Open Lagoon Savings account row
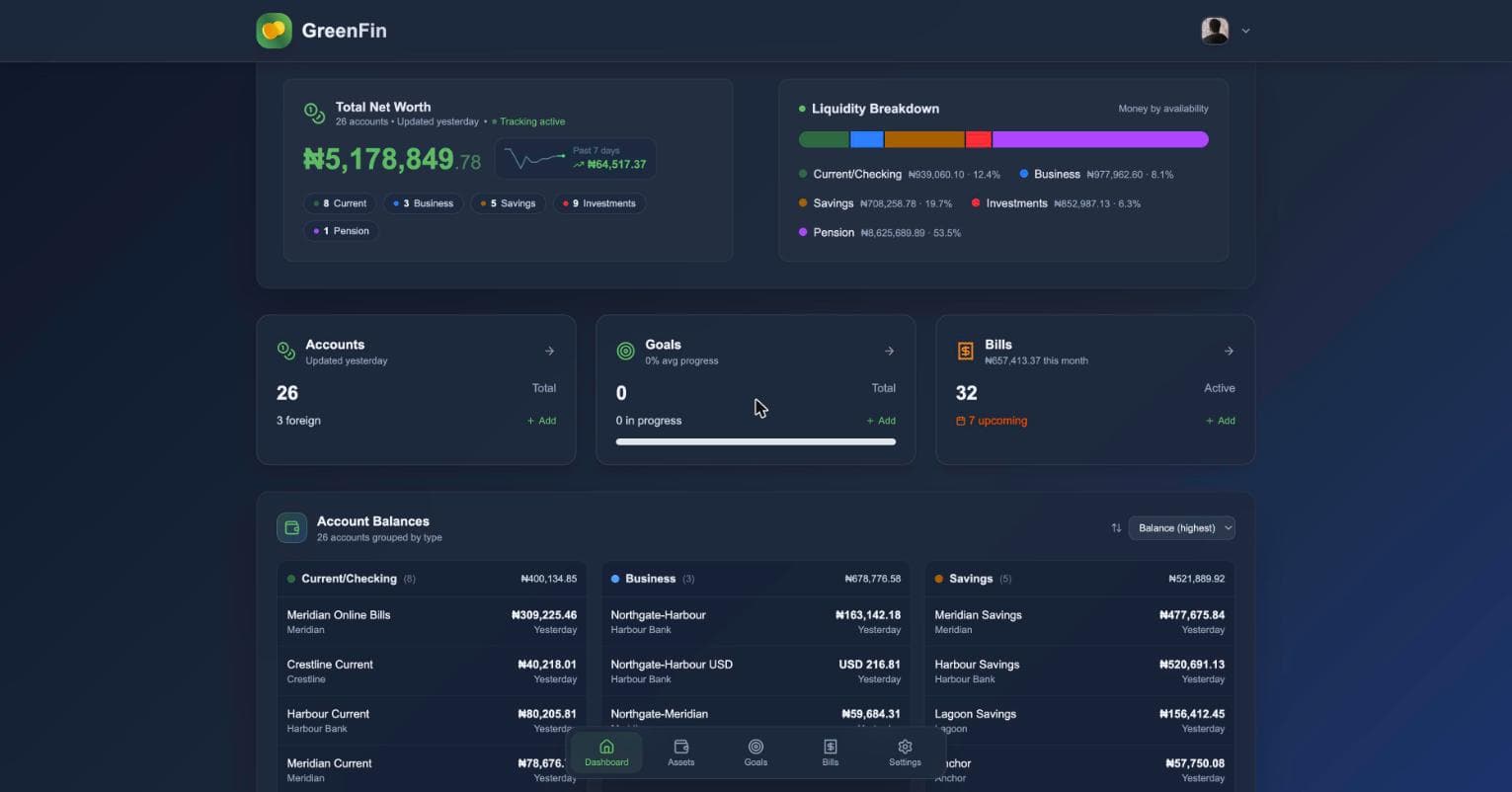This screenshot has width=1512, height=792. pos(1079,720)
